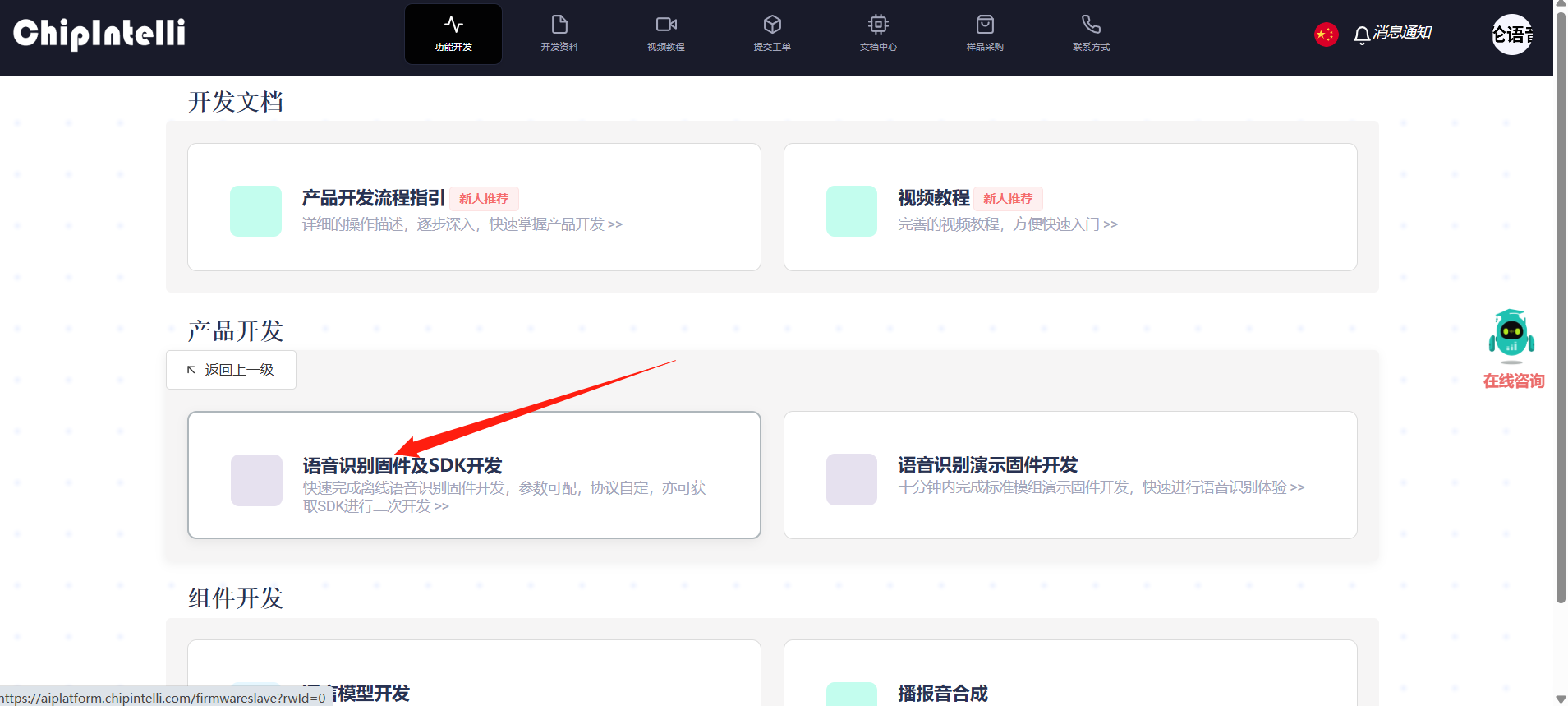The image size is (1568, 706).
Task: Click the 返回上一级 button
Action: (x=231, y=370)
